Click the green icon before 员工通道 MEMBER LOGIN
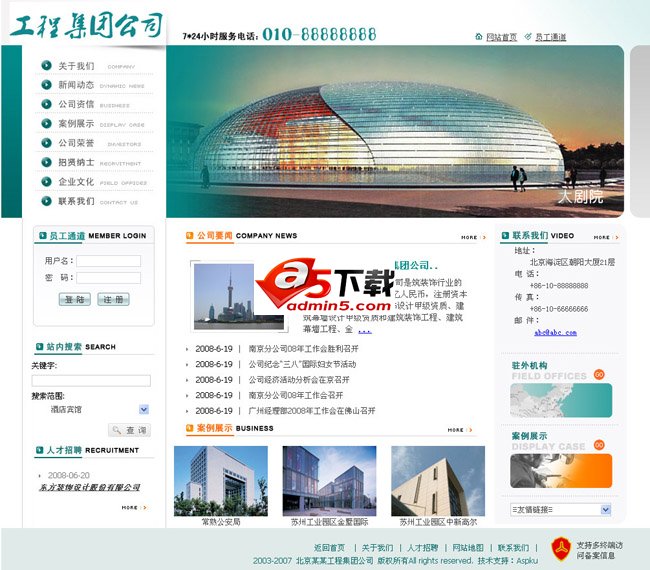The width and height of the screenshot is (650, 570). pyautogui.click(x=42, y=235)
